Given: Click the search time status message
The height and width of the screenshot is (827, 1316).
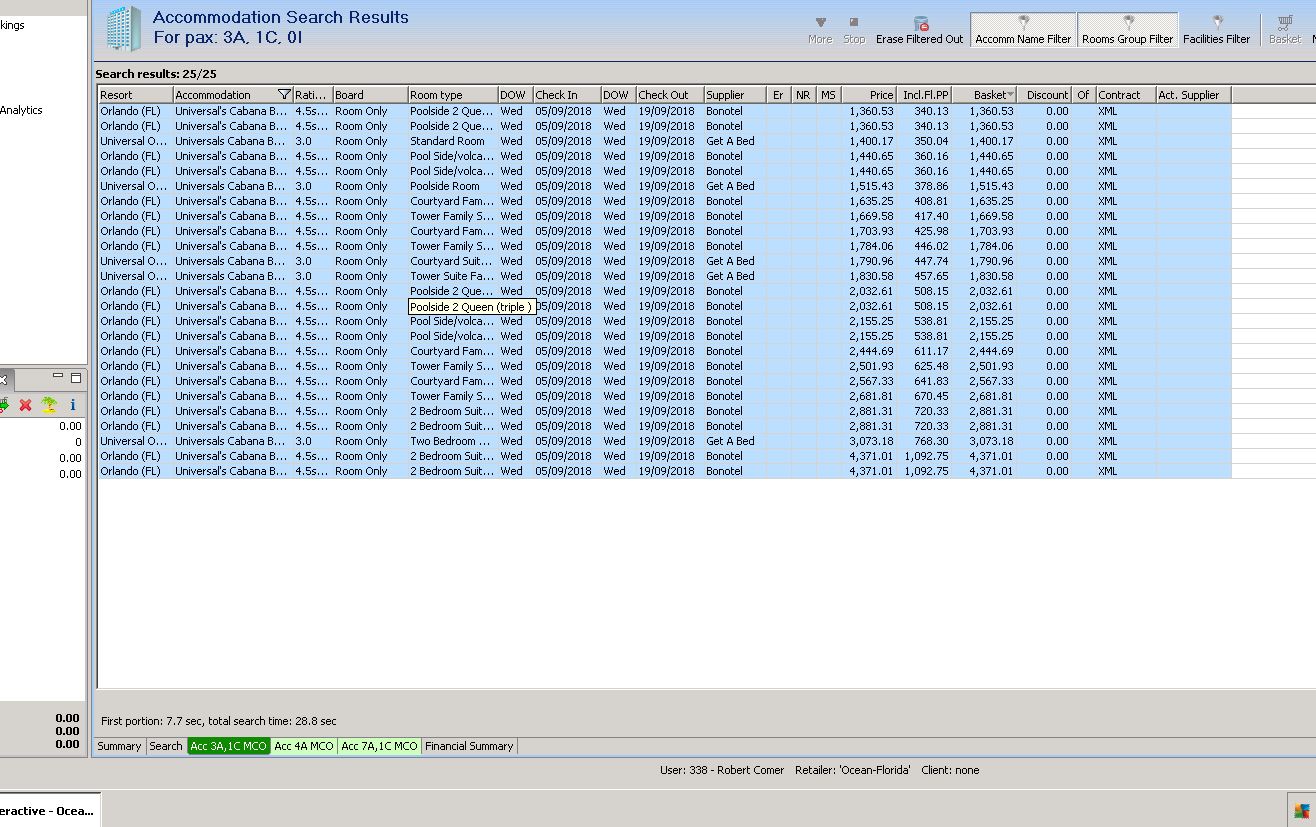Looking at the screenshot, I should coord(219,720).
